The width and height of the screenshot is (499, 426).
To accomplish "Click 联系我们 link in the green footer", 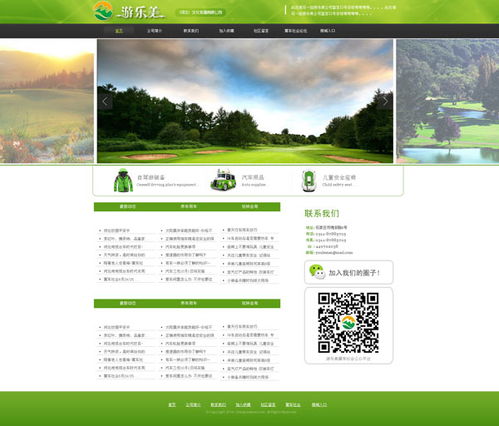I will (218, 405).
